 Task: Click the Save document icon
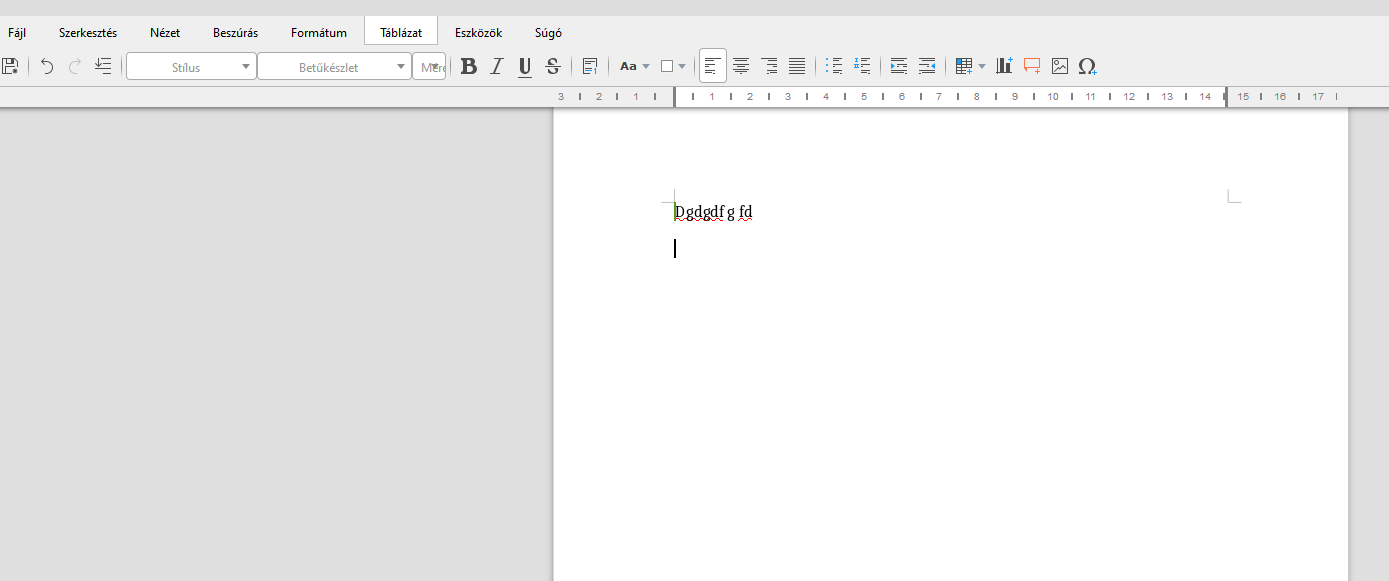pos(10,66)
